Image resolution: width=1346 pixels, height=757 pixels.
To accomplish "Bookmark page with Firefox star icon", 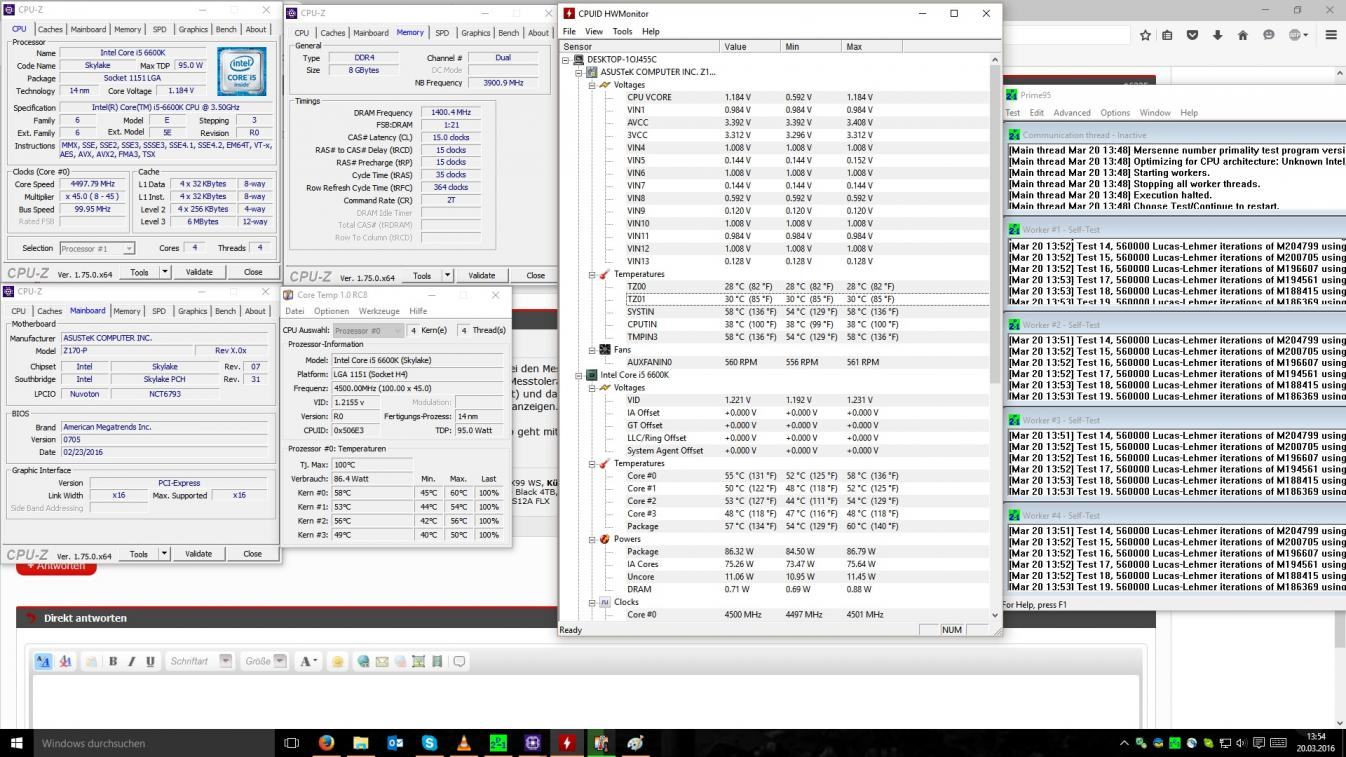I will point(1145,35).
